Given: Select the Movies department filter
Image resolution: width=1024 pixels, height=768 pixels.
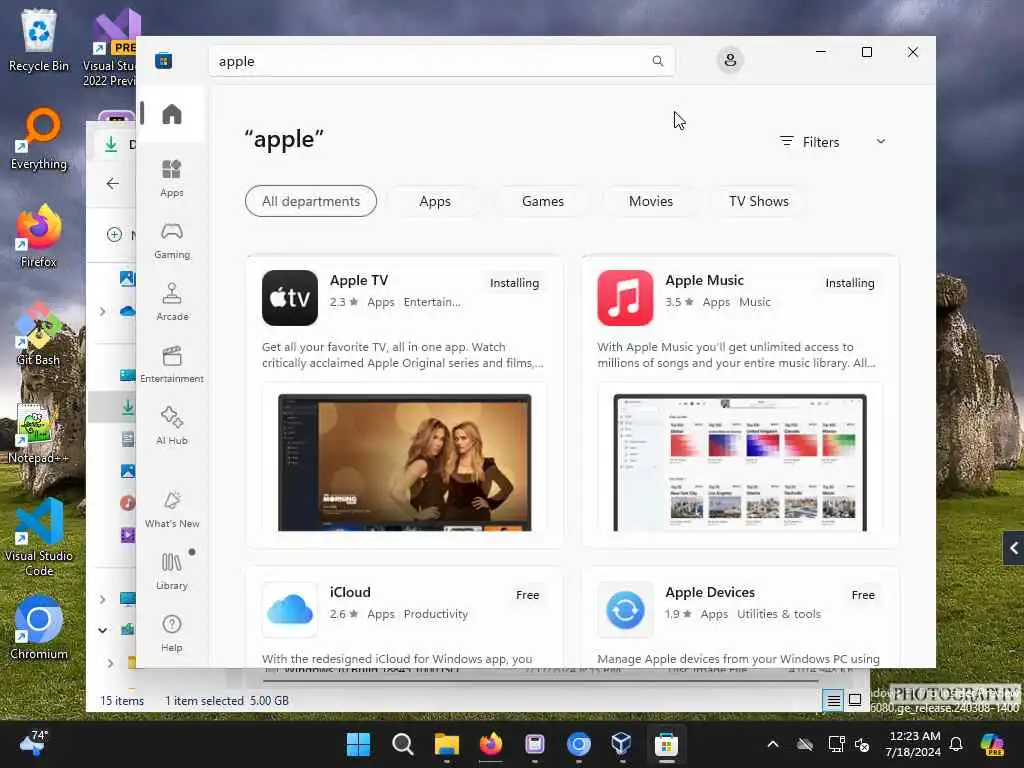Looking at the screenshot, I should [x=650, y=201].
